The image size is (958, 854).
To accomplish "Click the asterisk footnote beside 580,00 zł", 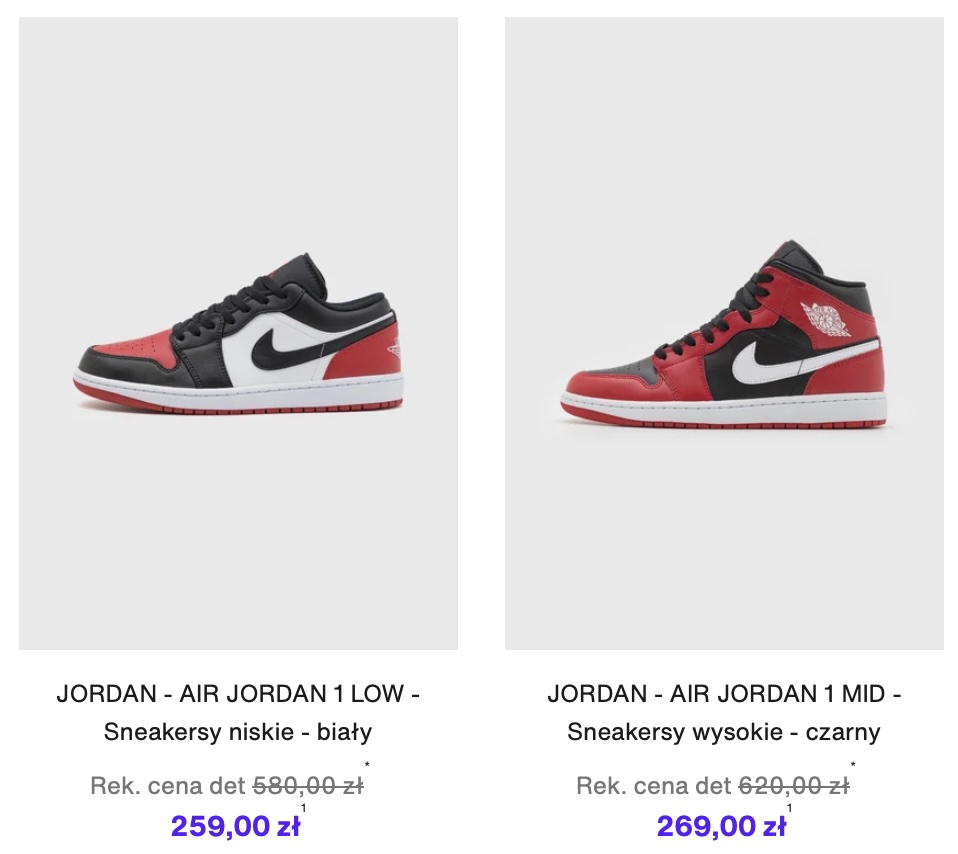I will click(367, 765).
